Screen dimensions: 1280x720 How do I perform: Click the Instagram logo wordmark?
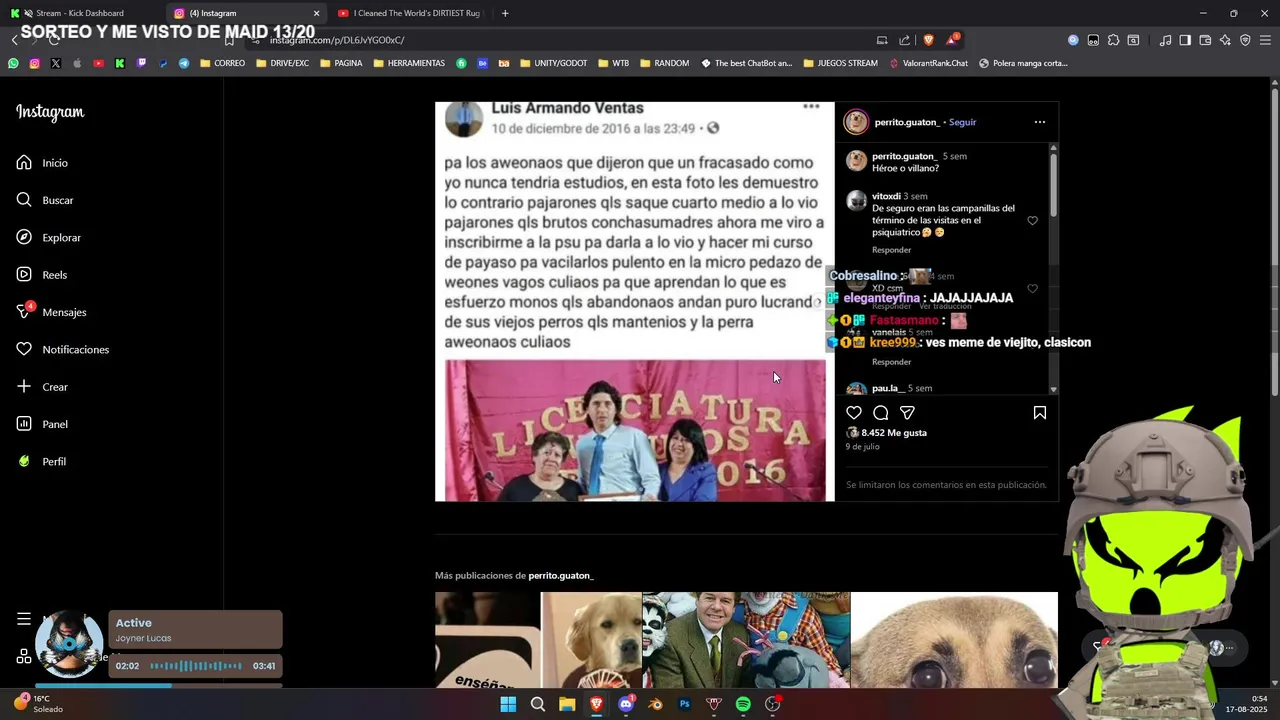click(x=50, y=112)
